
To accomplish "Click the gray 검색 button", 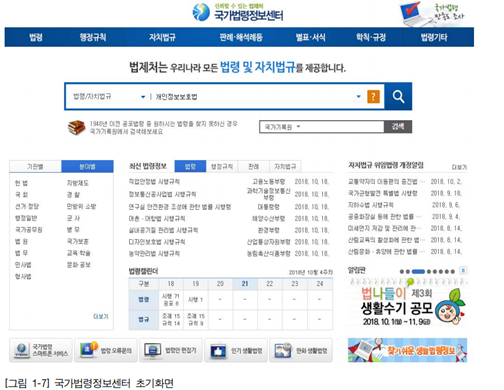I will pos(398,127).
